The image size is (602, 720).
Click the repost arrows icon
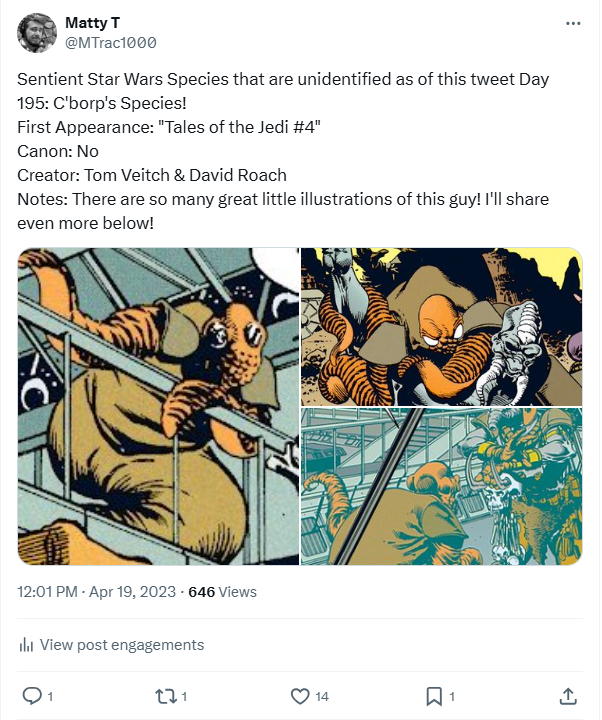(x=165, y=695)
